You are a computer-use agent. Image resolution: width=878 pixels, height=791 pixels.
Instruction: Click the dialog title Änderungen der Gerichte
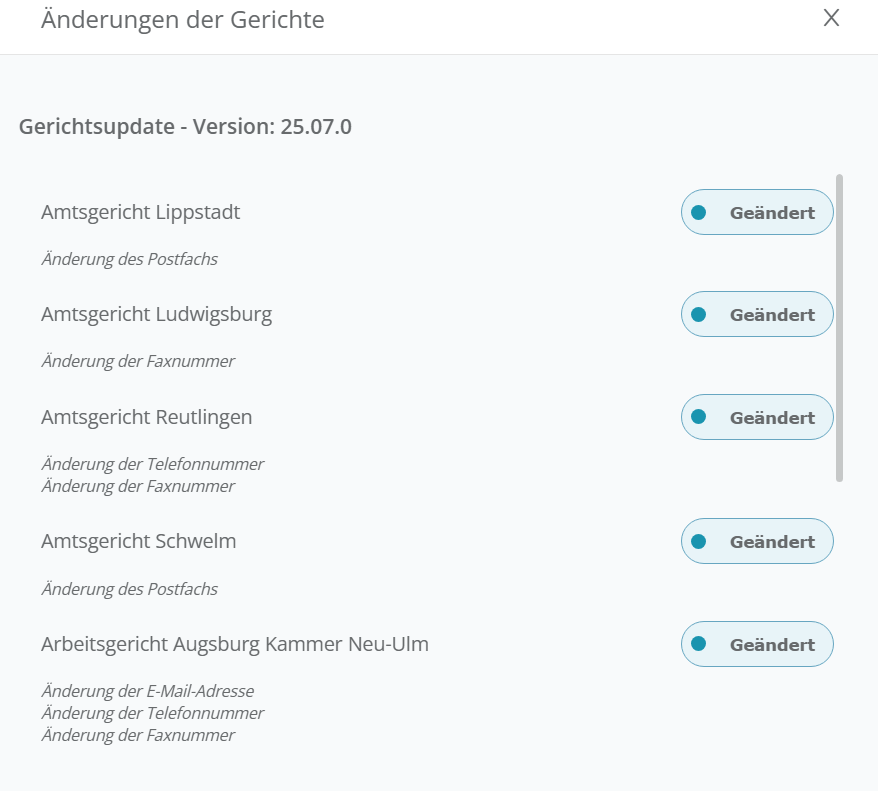click(182, 19)
